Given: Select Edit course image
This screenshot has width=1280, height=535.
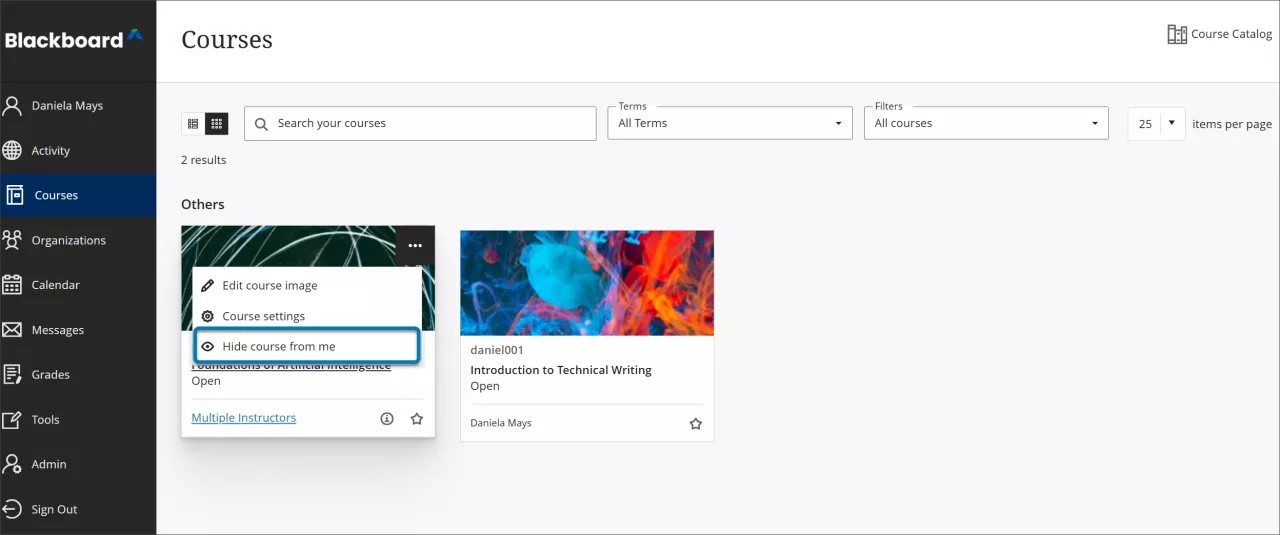Looking at the screenshot, I should (x=269, y=285).
